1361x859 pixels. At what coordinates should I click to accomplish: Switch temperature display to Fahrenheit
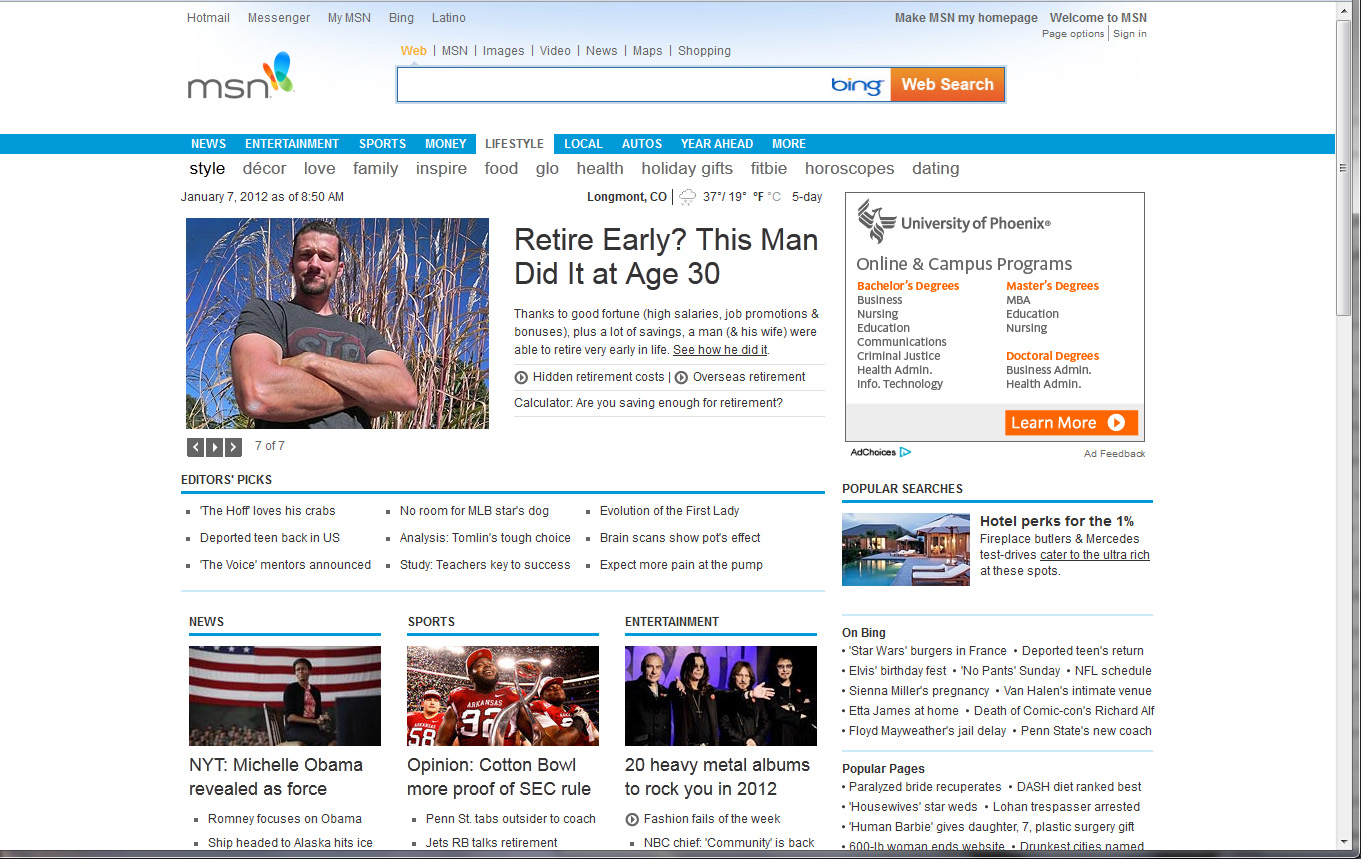click(758, 197)
